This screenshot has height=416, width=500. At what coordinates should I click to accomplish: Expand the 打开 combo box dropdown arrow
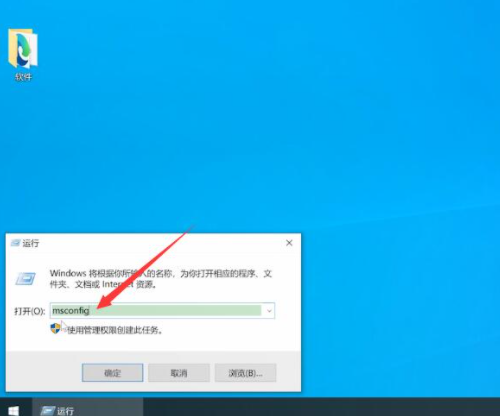pyautogui.click(x=269, y=311)
